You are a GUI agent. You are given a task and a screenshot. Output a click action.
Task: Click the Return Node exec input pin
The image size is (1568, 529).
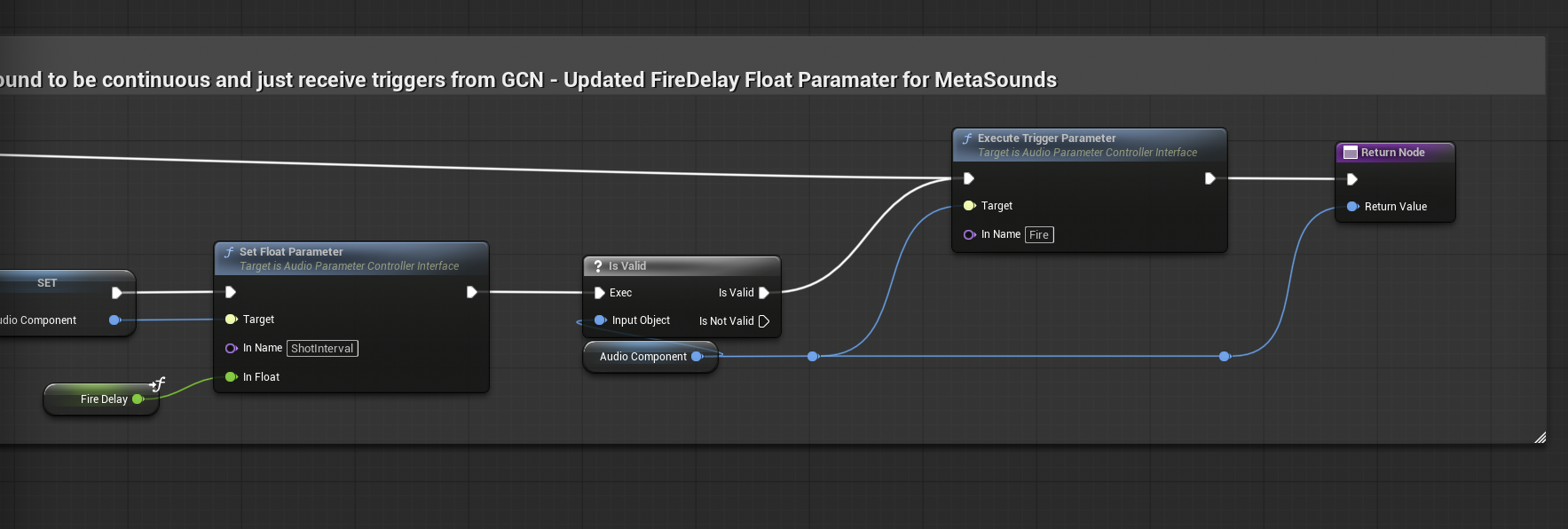pyautogui.click(x=1352, y=179)
